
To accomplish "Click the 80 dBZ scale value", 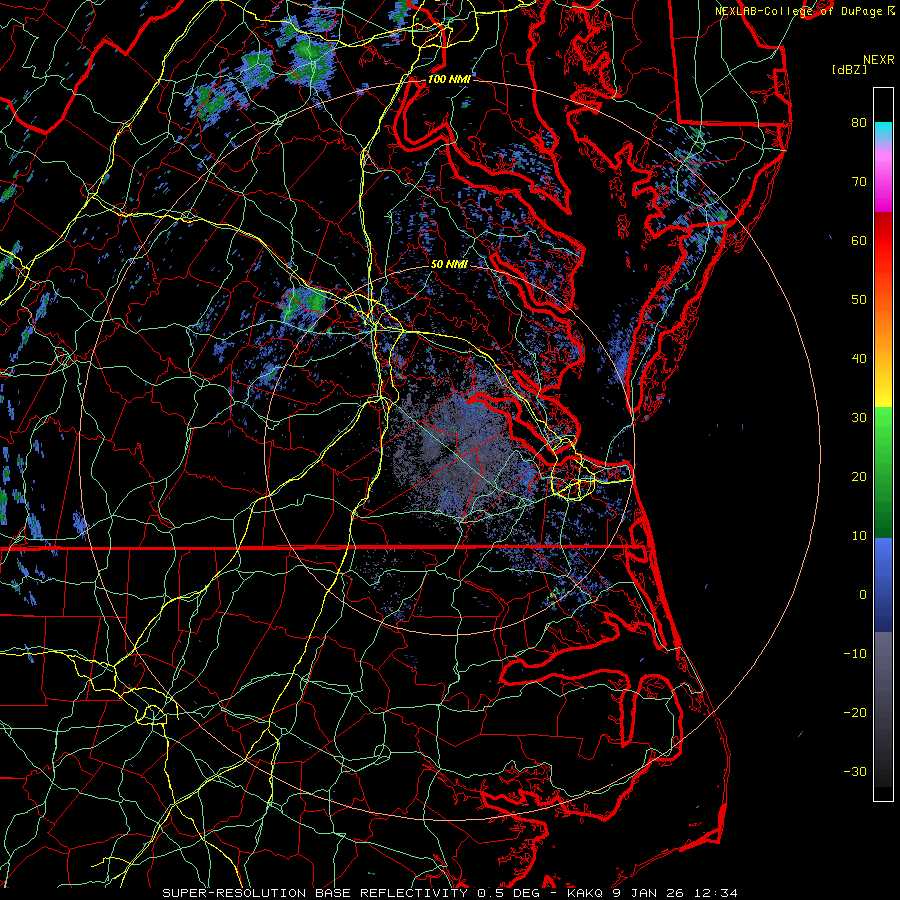I will (x=859, y=122).
